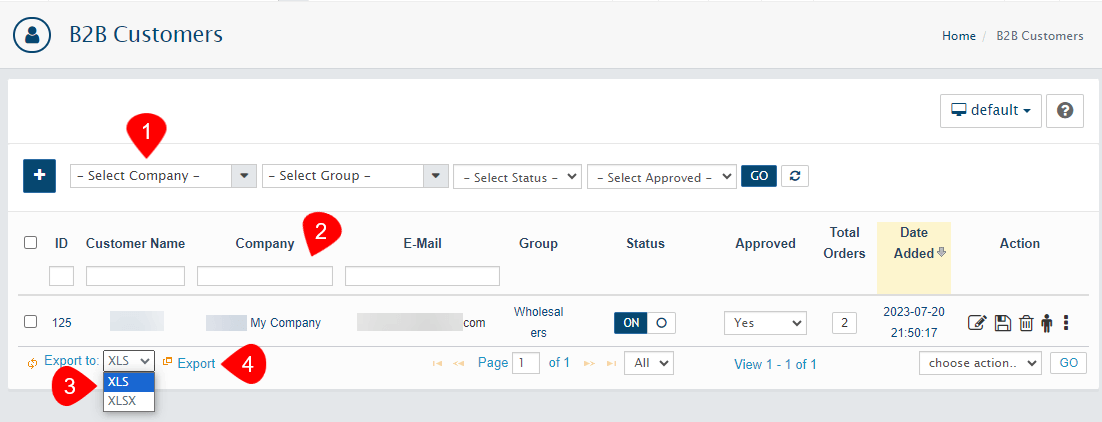Click the blue plus add customer button
This screenshot has width=1102, height=422.
click(x=39, y=175)
